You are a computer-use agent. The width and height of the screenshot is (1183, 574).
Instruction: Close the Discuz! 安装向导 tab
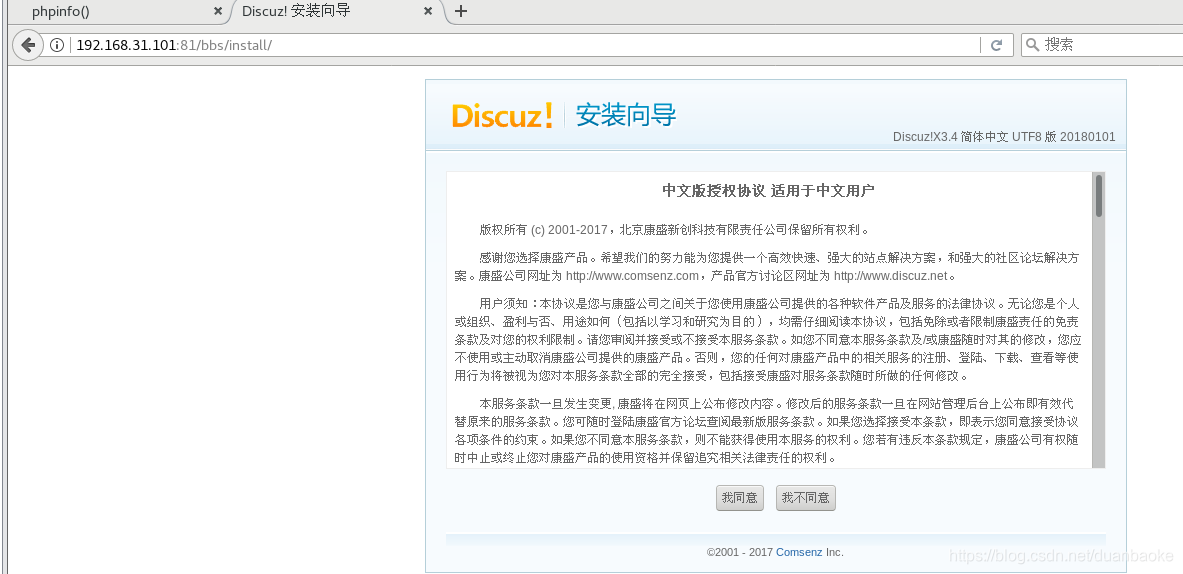pos(428,11)
